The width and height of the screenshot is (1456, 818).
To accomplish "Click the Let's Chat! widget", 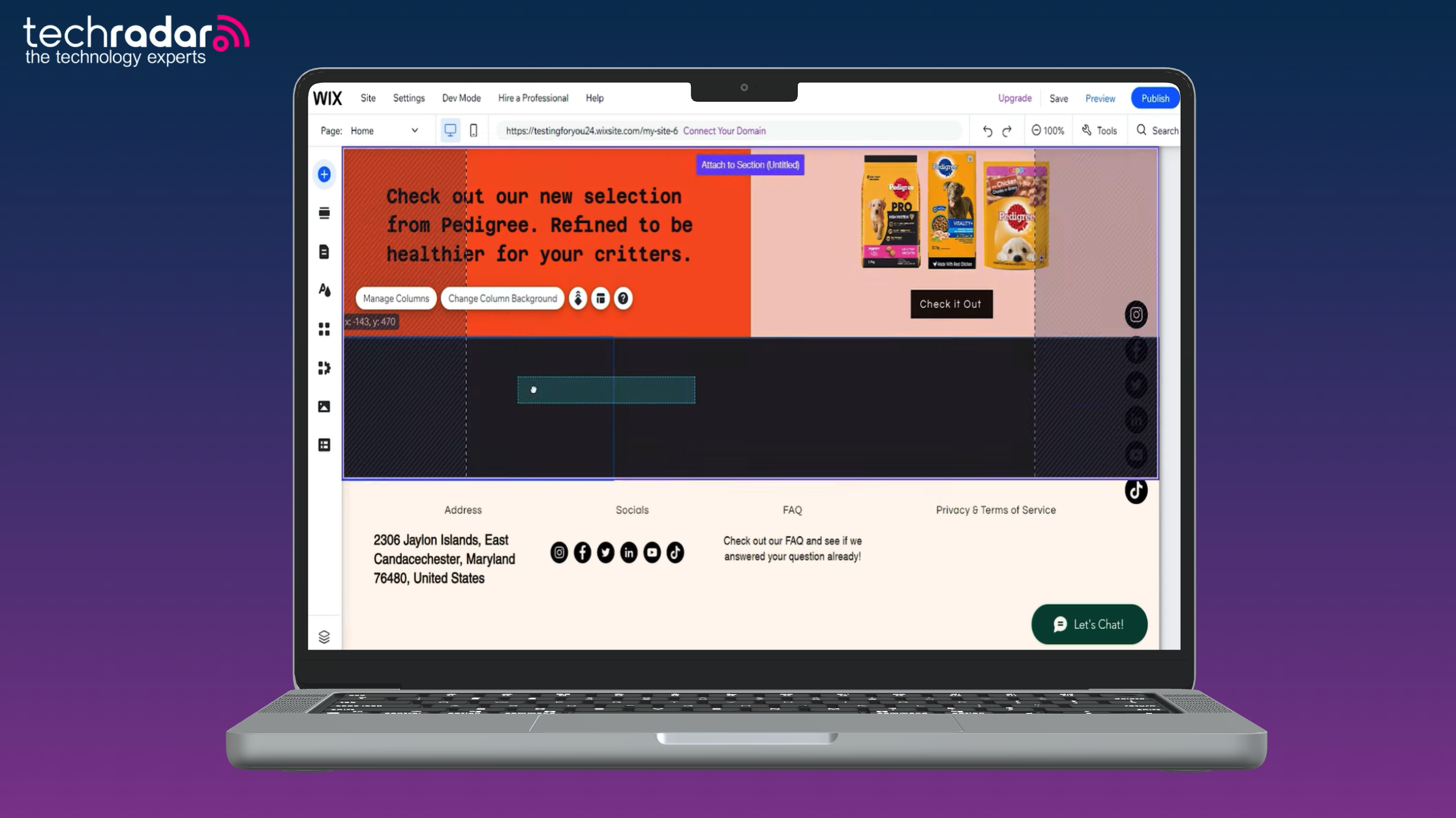I will tap(1089, 624).
